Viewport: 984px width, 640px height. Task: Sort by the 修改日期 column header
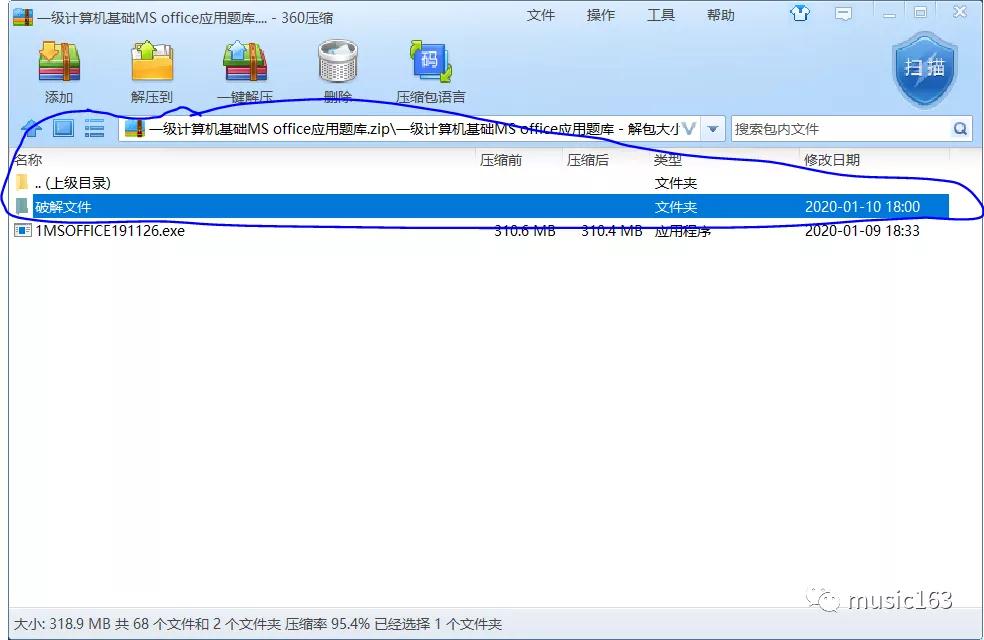pos(832,160)
